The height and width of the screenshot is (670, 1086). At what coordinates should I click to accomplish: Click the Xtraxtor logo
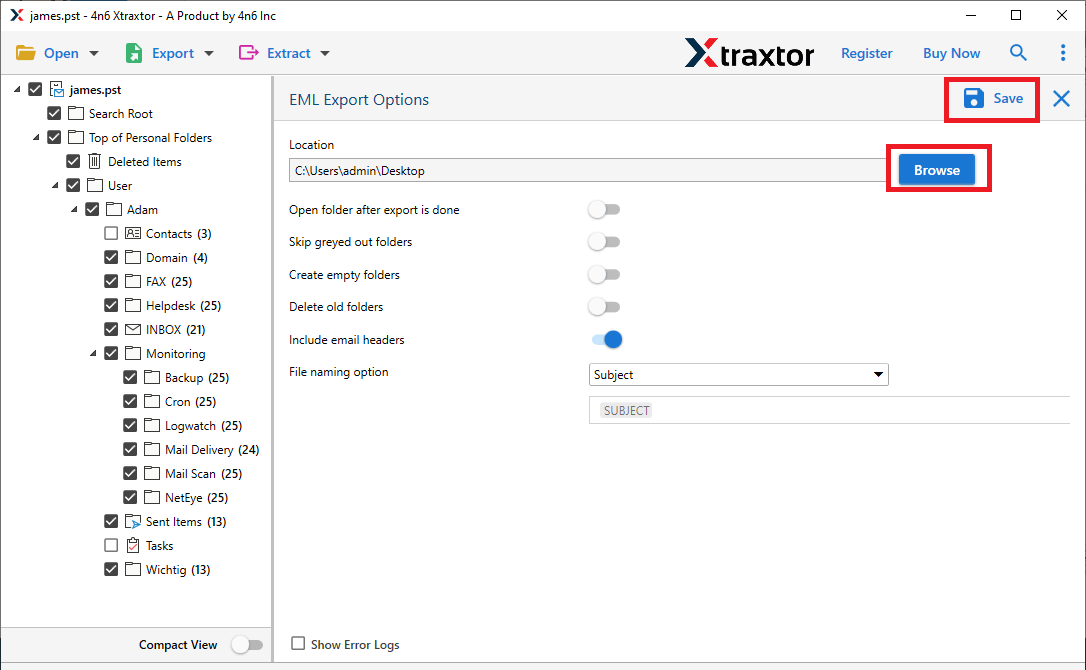750,52
